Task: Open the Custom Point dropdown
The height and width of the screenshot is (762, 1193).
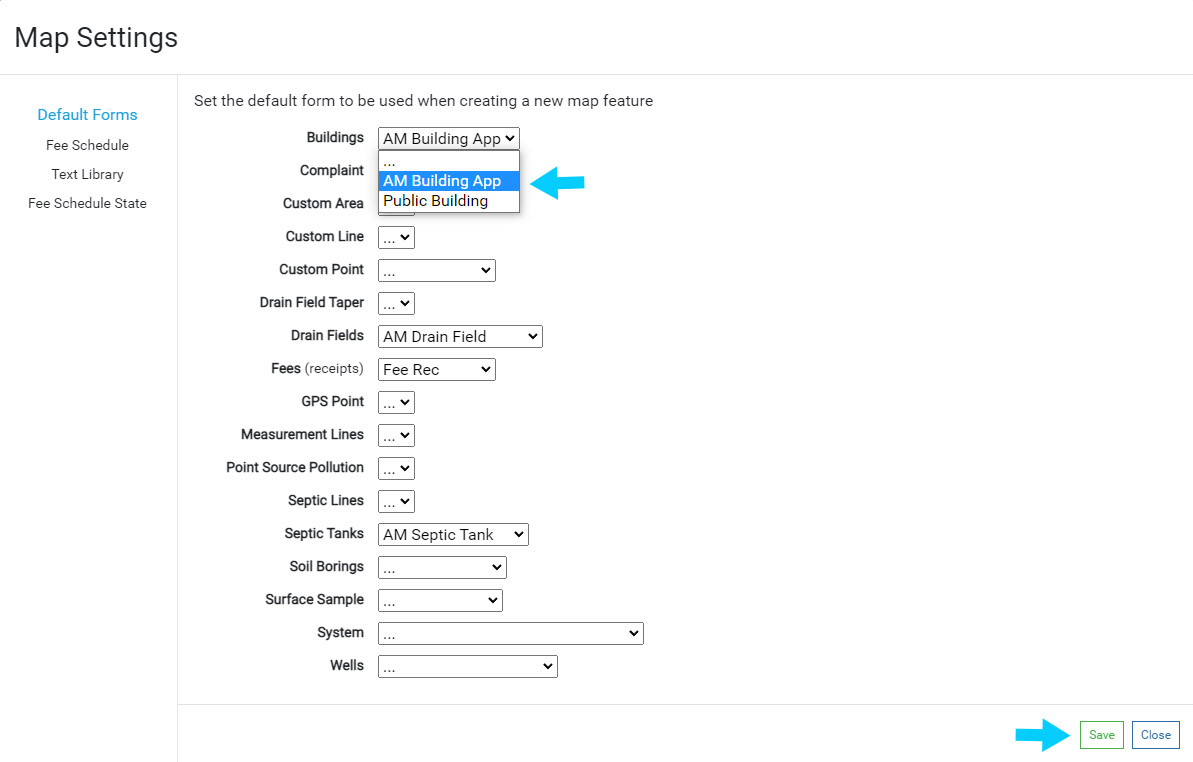Action: 436,271
